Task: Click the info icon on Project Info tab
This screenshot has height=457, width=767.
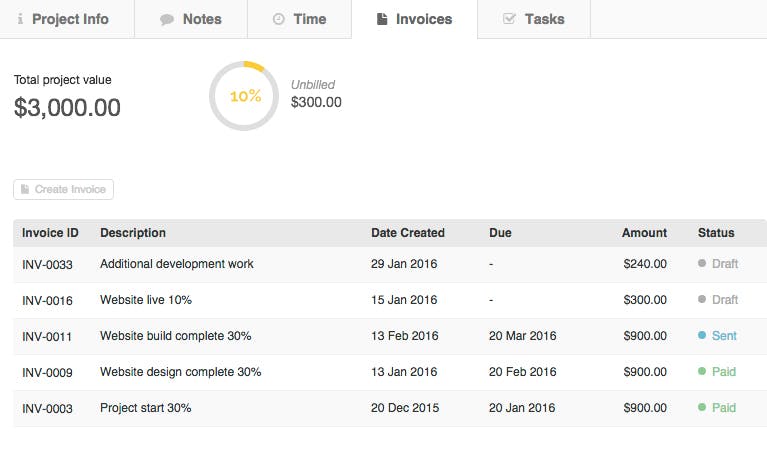Action: [20, 19]
